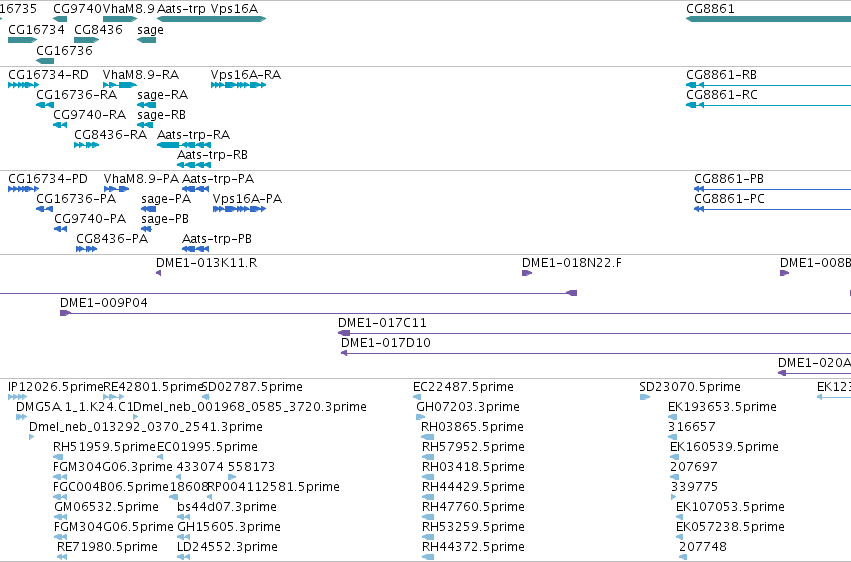This screenshot has height=562, width=851.
Task: Select the CG9740 gene label
Action: (77, 9)
